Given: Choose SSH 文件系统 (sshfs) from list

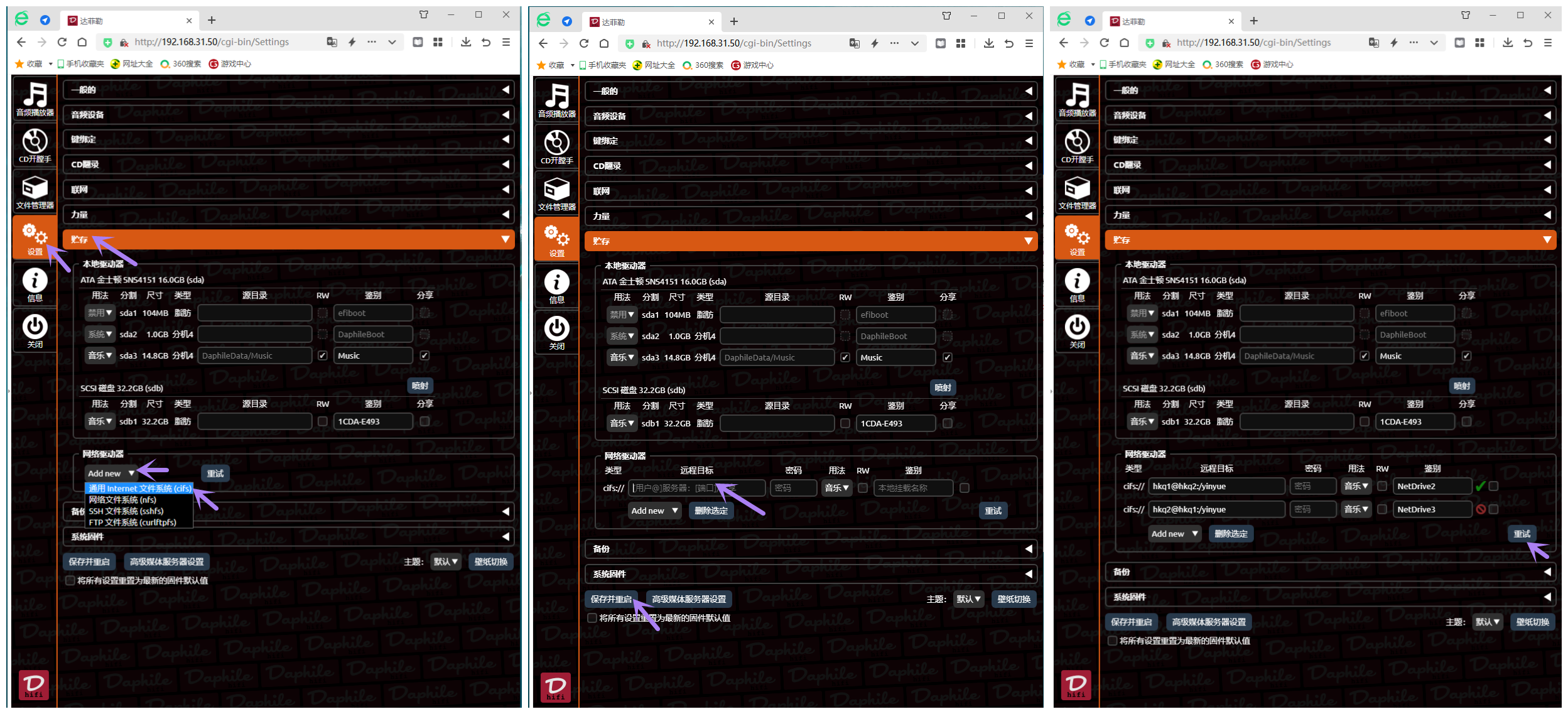Looking at the screenshot, I should [x=126, y=511].
